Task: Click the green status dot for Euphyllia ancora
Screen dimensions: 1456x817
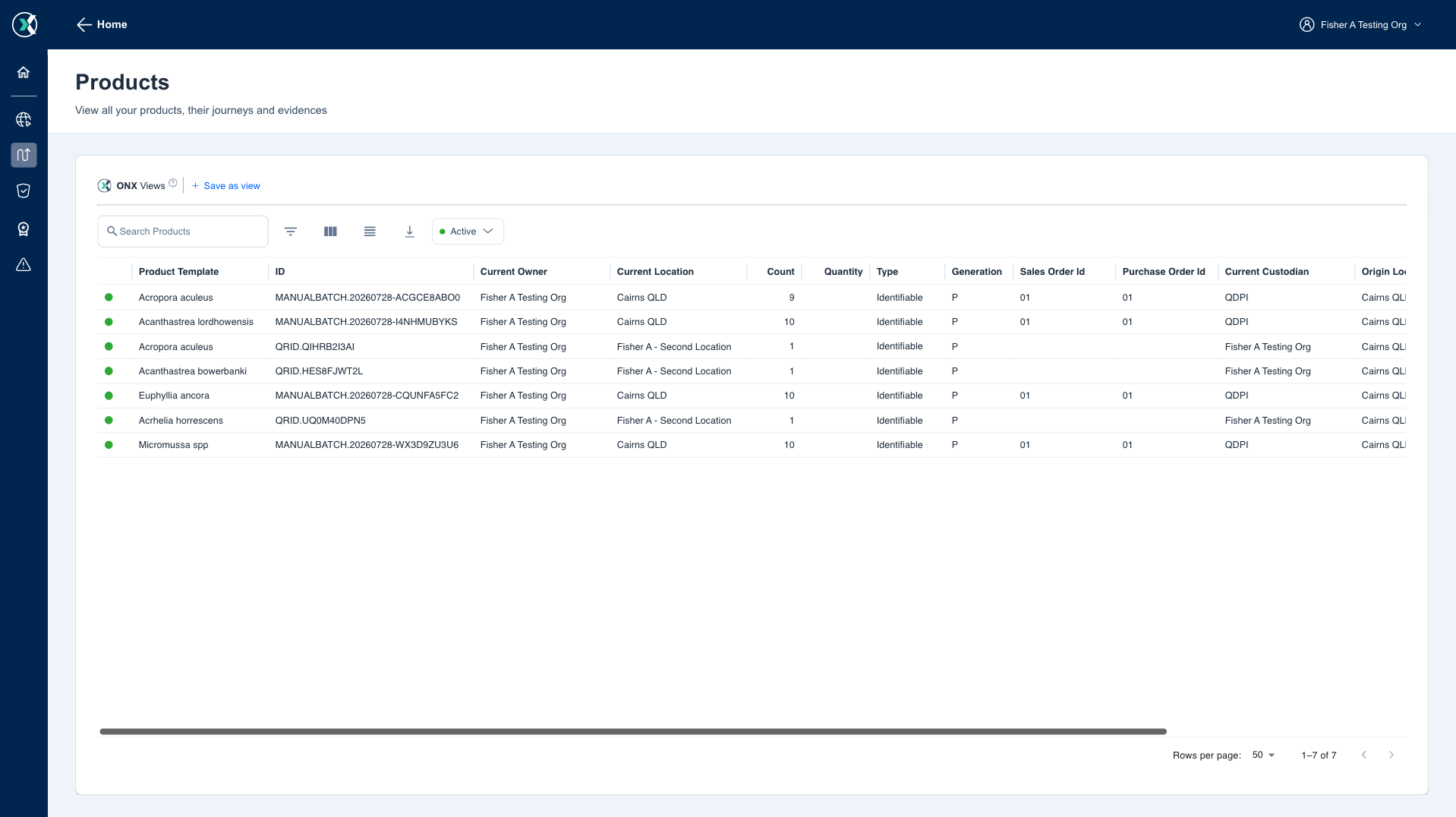Action: click(x=109, y=396)
